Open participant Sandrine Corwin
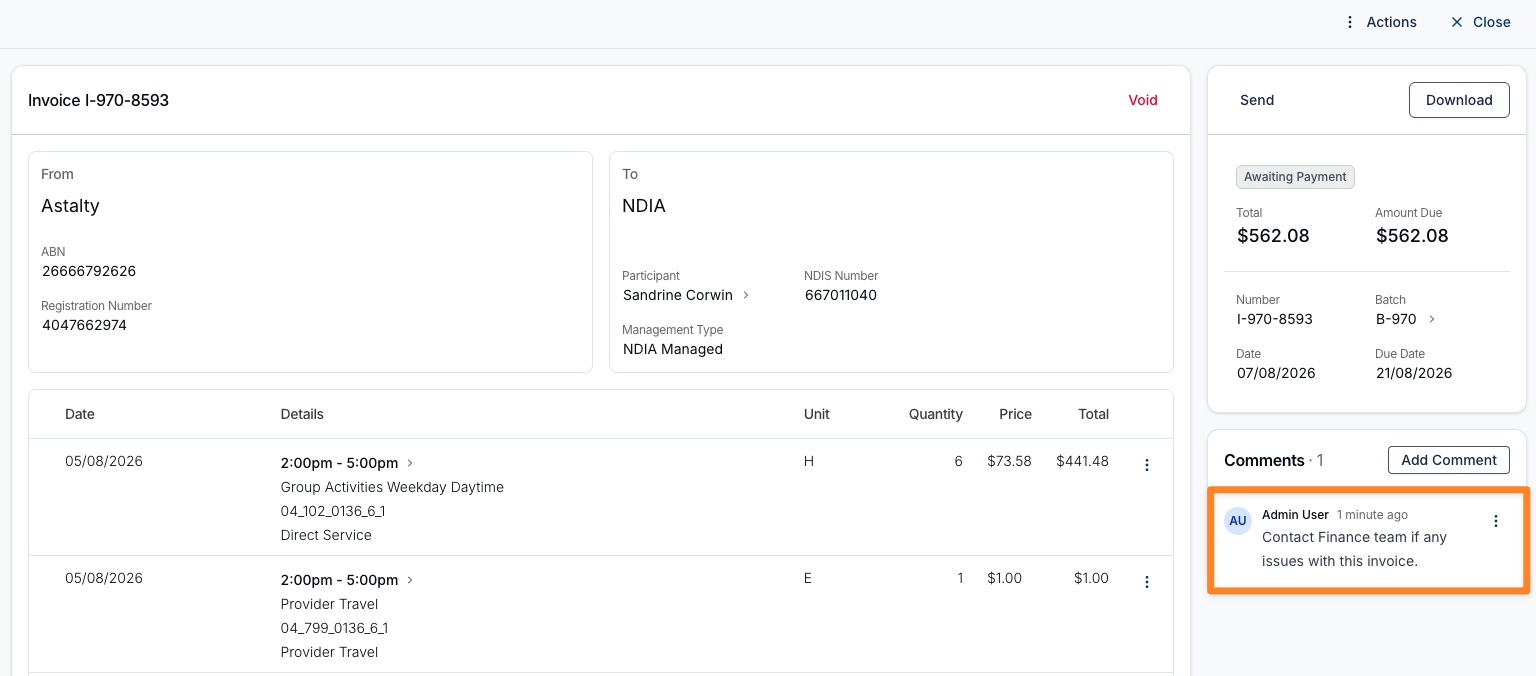The height and width of the screenshot is (676, 1536). (x=678, y=295)
